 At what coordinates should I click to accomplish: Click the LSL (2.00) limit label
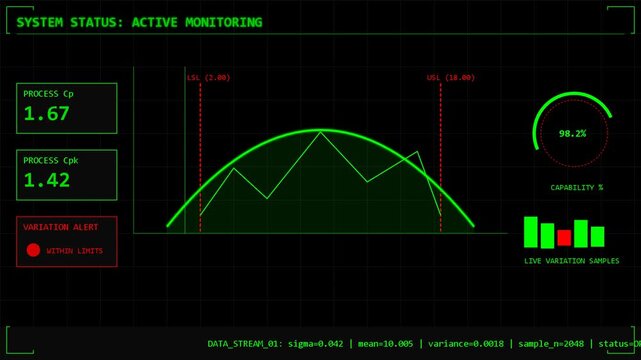(x=208, y=77)
